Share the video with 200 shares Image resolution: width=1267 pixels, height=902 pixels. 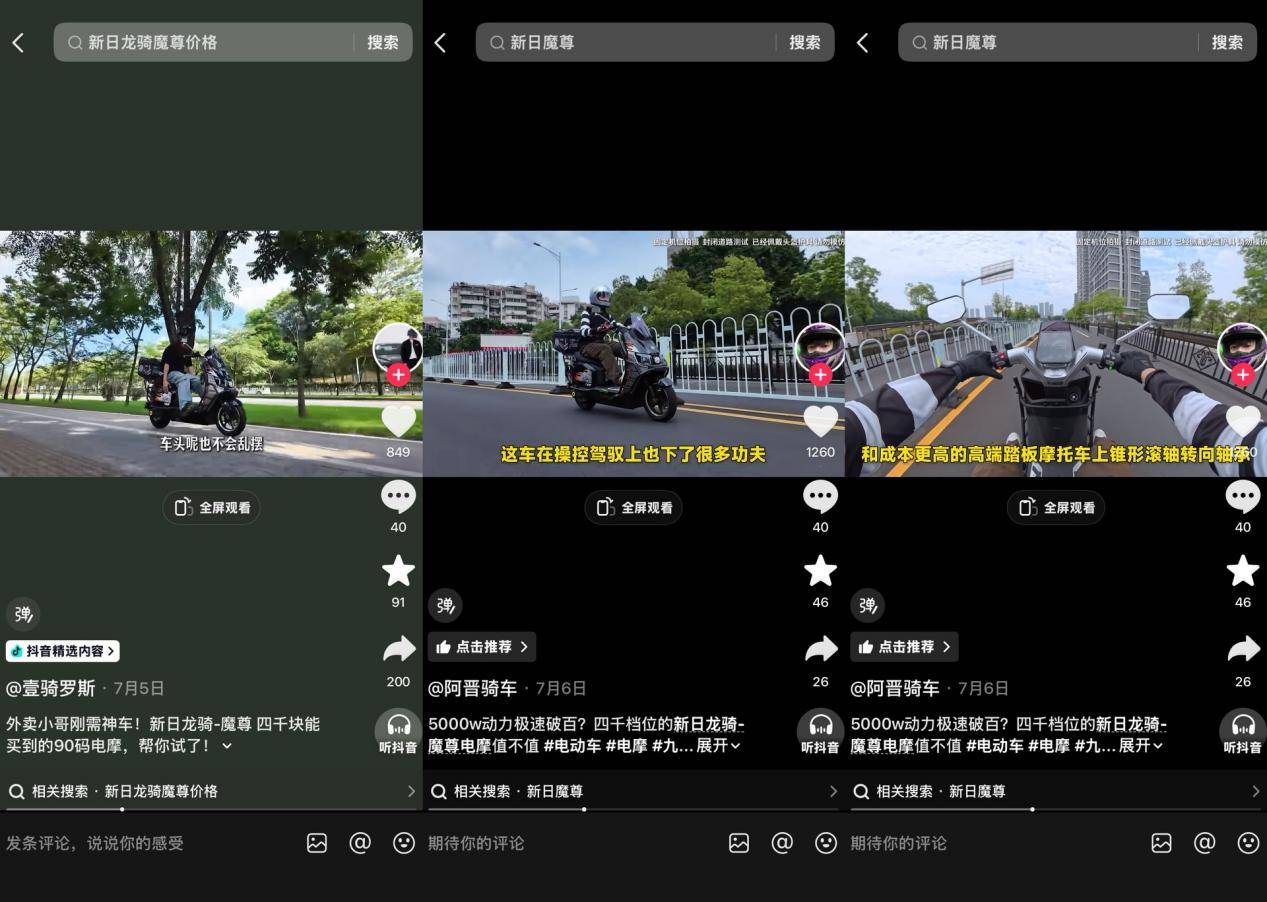pyautogui.click(x=398, y=650)
